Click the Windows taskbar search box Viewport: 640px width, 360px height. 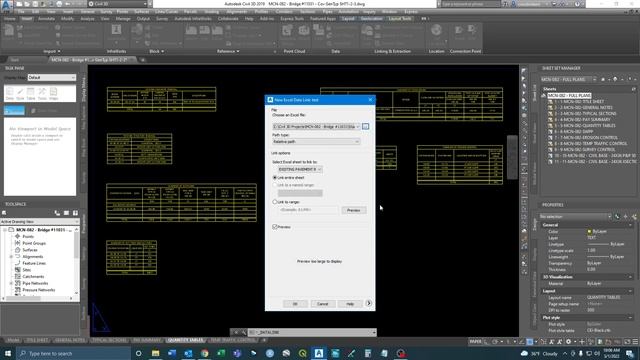[x=73, y=353]
